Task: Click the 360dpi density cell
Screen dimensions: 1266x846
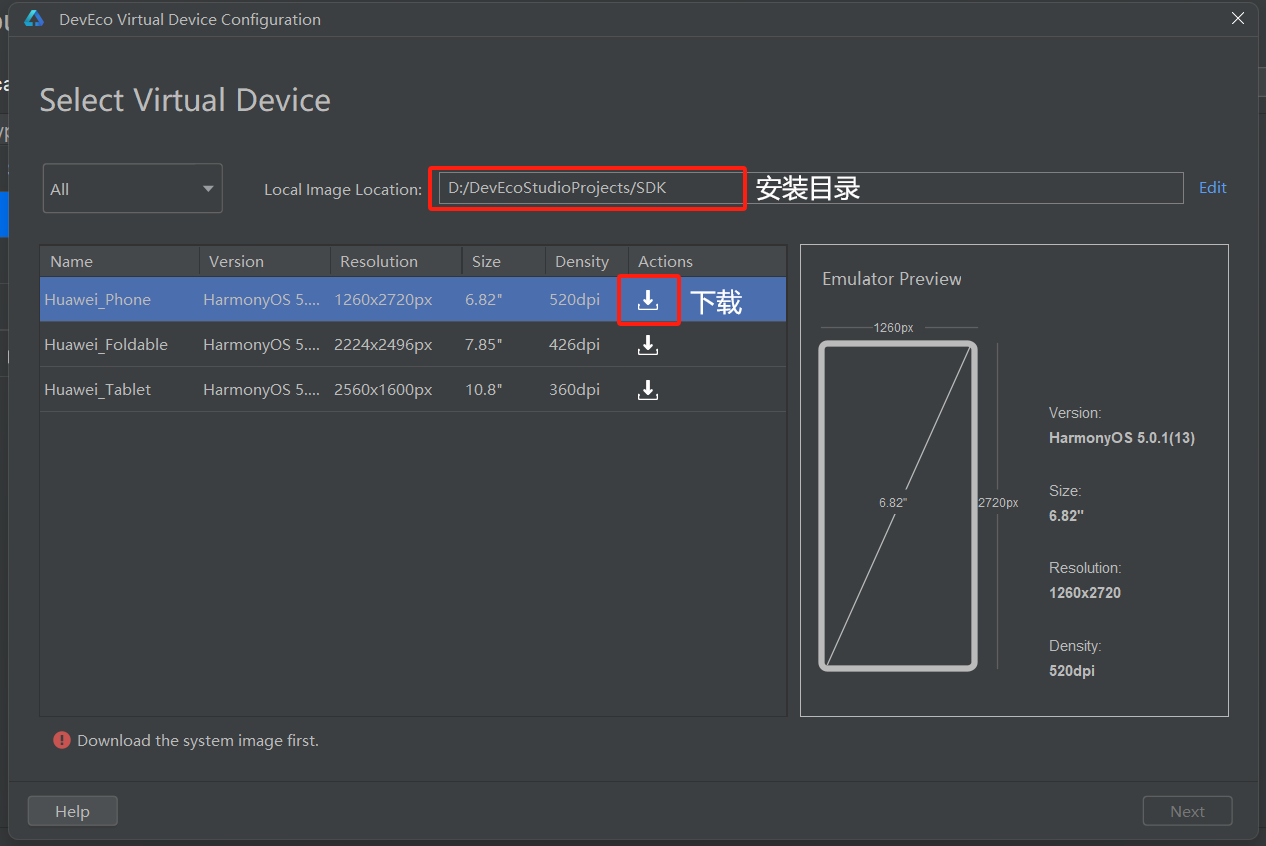Action: click(574, 389)
